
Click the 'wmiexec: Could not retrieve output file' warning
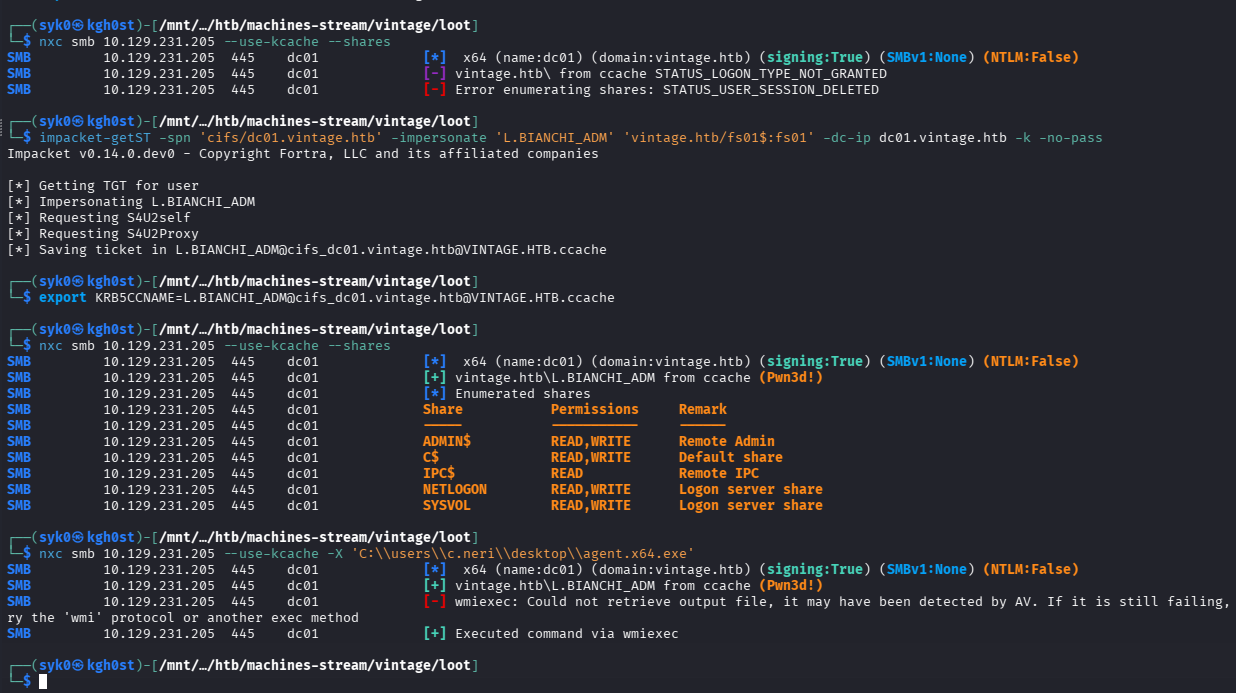pos(841,601)
